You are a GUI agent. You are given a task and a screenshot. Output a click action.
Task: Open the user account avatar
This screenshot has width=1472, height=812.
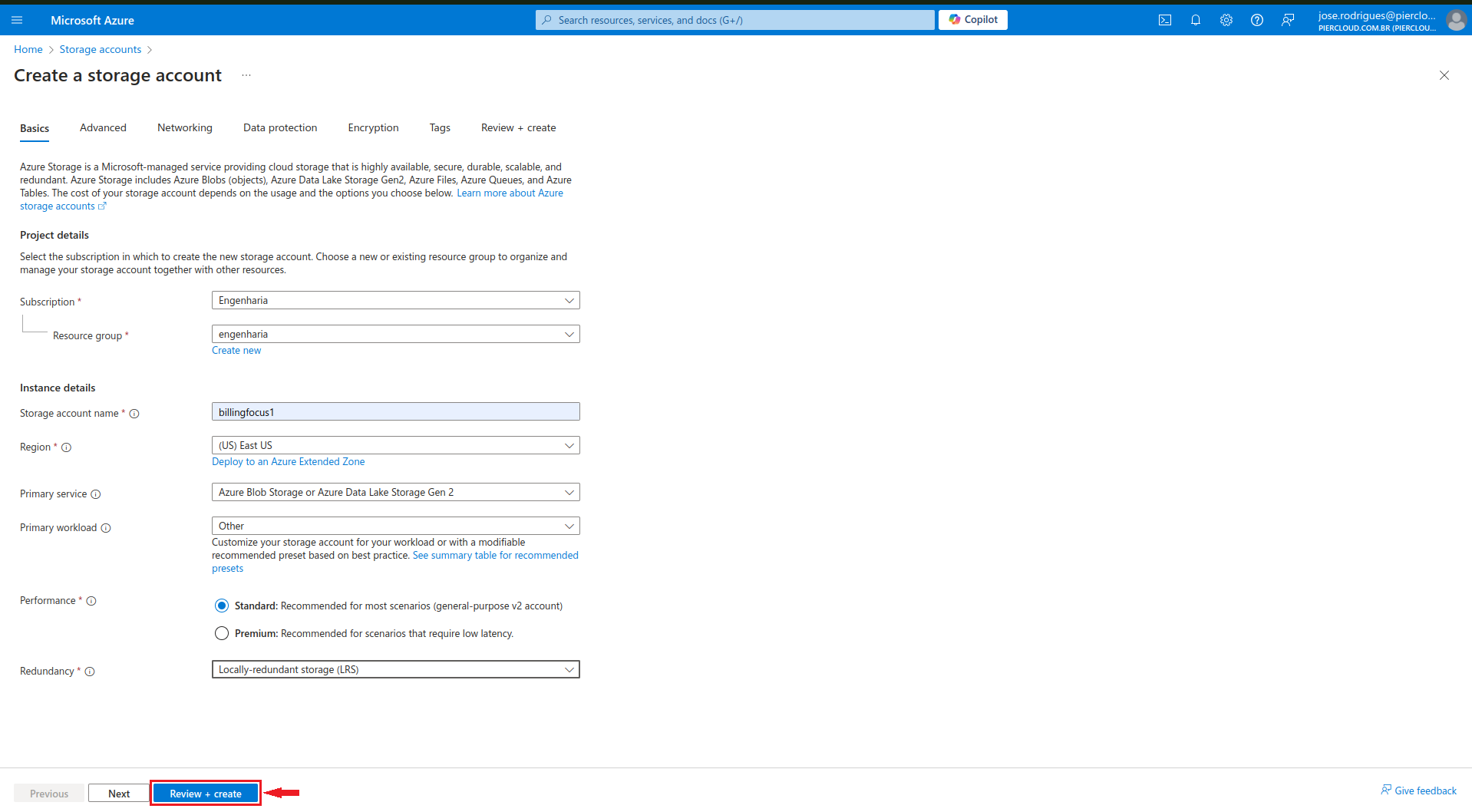1456,20
